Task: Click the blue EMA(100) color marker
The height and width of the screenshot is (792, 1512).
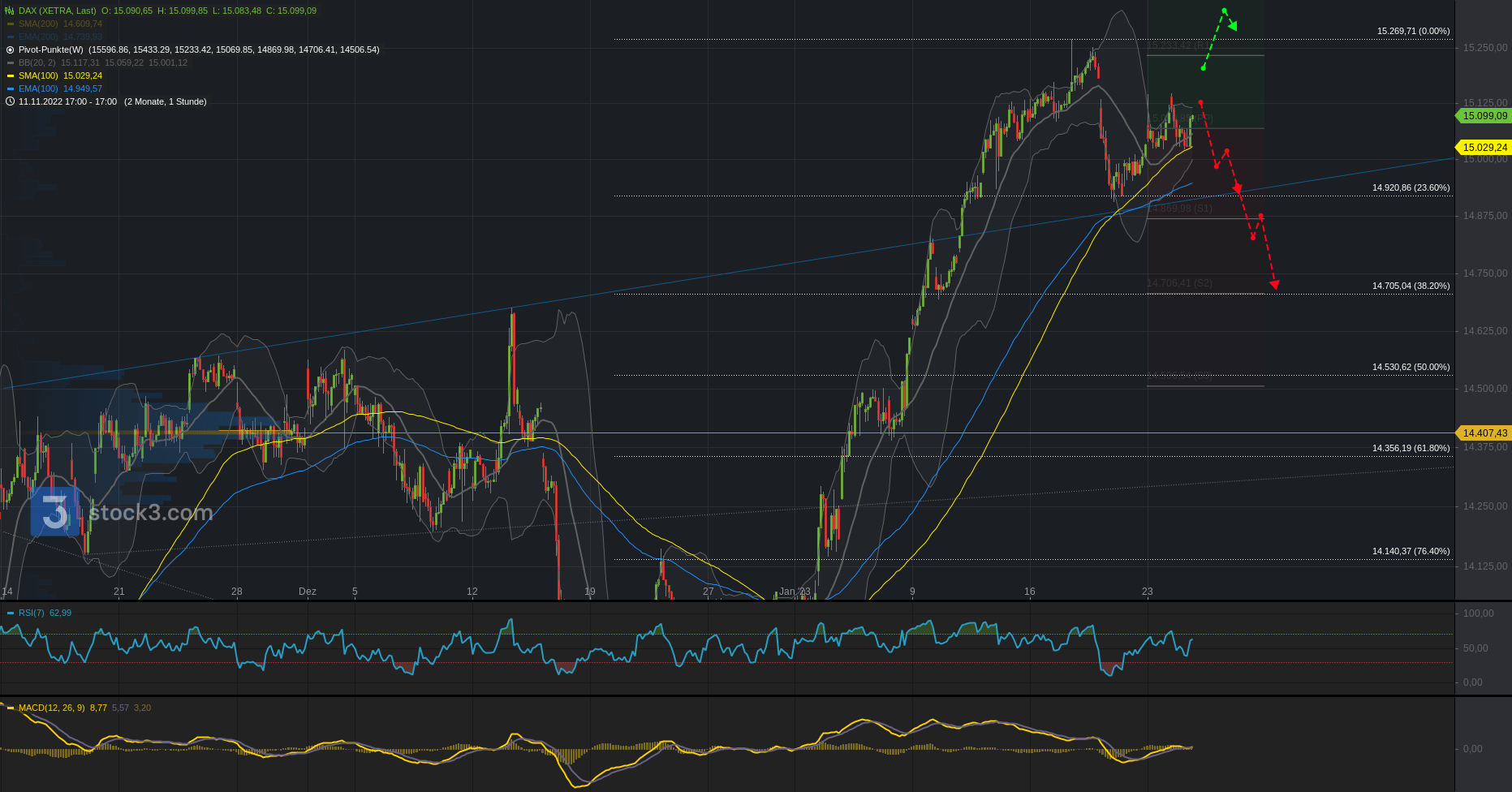Action: pyautogui.click(x=11, y=88)
